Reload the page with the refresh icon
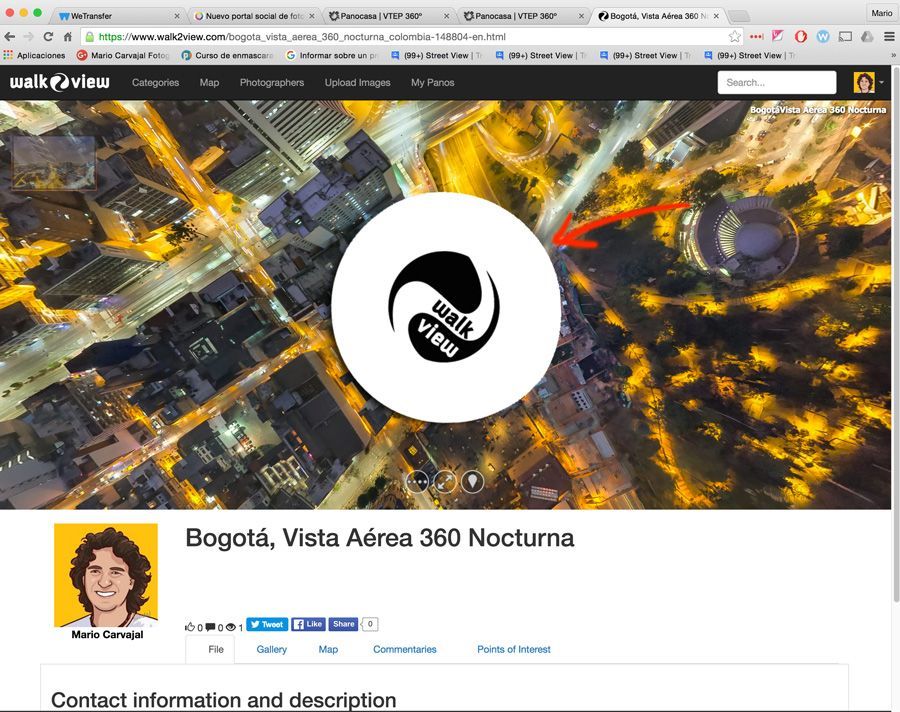 48,37
